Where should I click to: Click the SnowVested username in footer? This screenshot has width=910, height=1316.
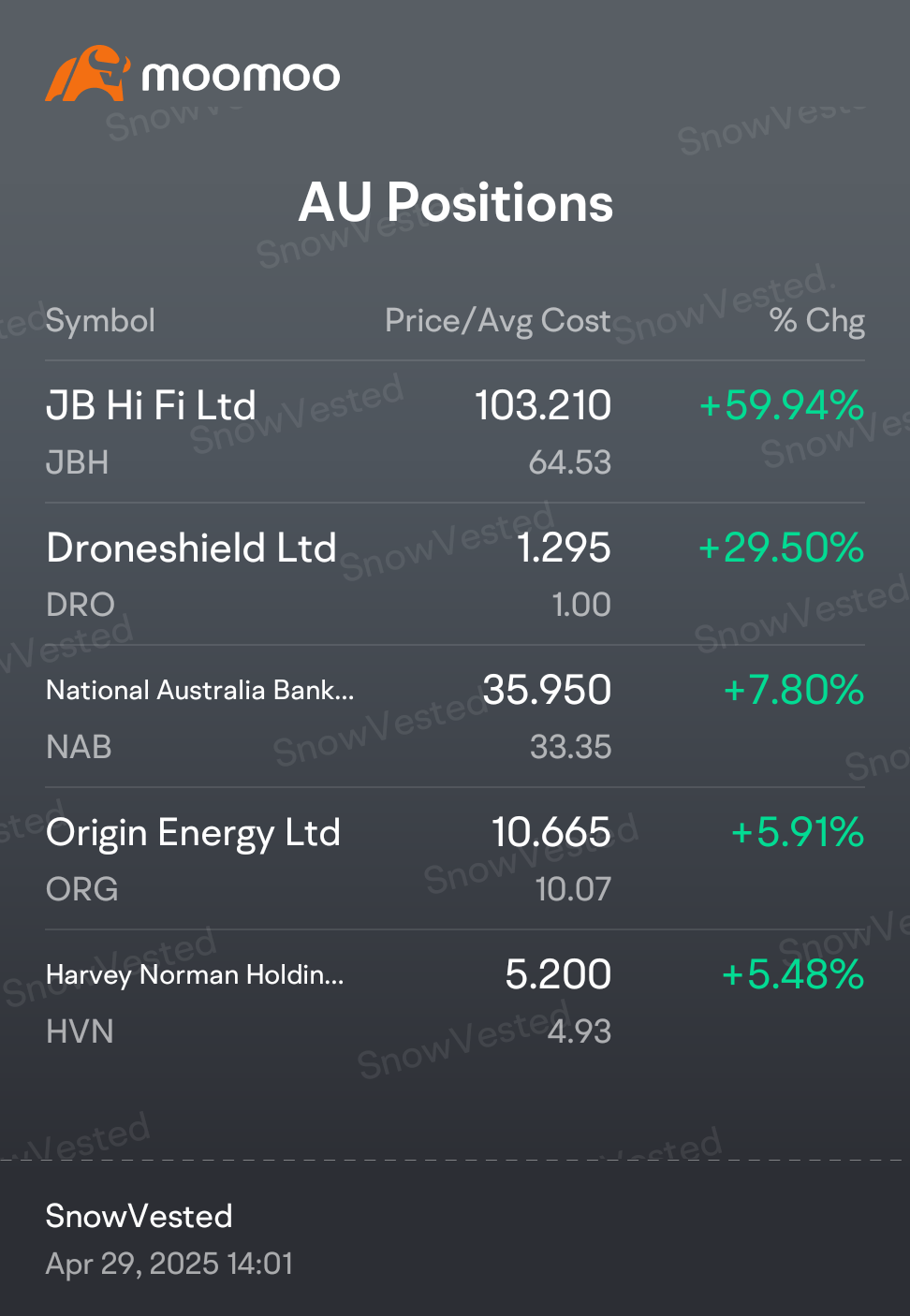tap(139, 1216)
